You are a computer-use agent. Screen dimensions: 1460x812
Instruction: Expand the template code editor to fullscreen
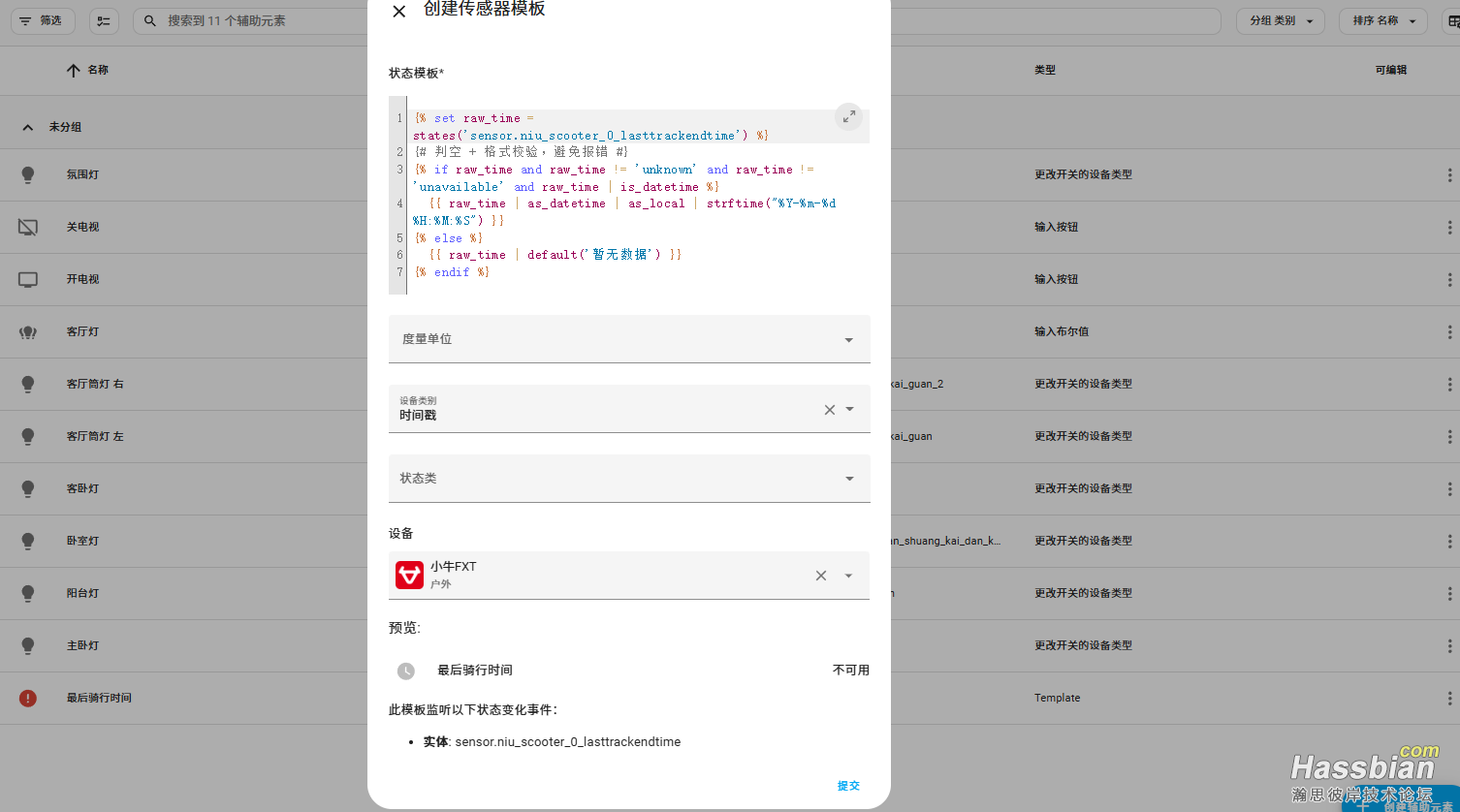pyautogui.click(x=848, y=117)
